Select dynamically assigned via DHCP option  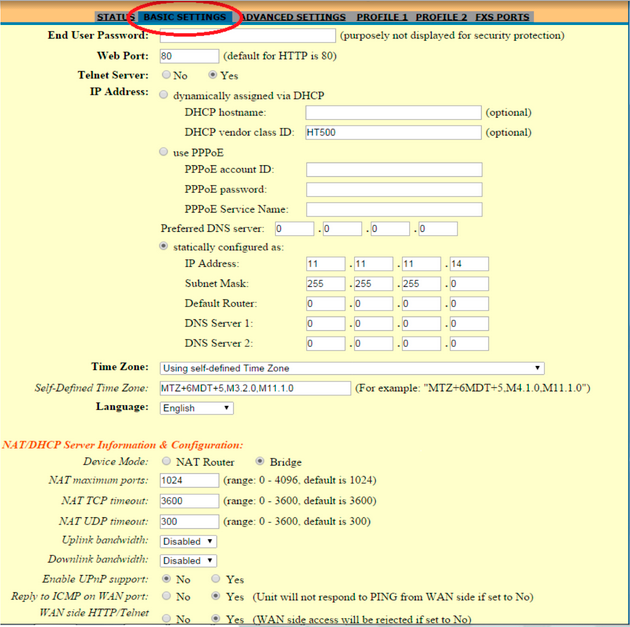point(163,95)
